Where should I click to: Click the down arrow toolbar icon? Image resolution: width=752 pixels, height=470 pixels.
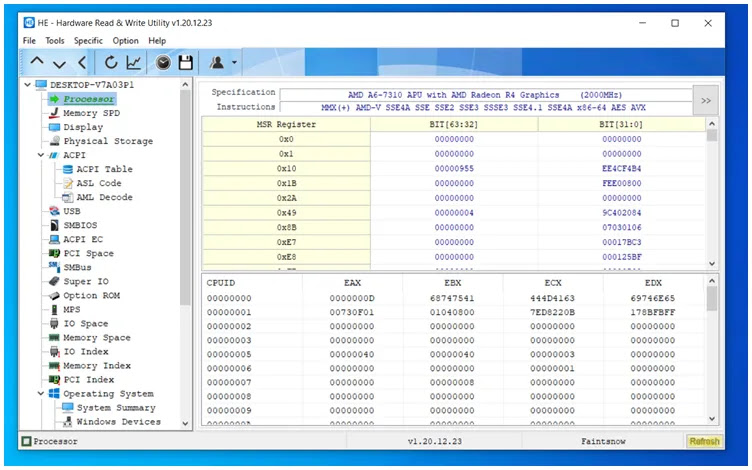59,63
